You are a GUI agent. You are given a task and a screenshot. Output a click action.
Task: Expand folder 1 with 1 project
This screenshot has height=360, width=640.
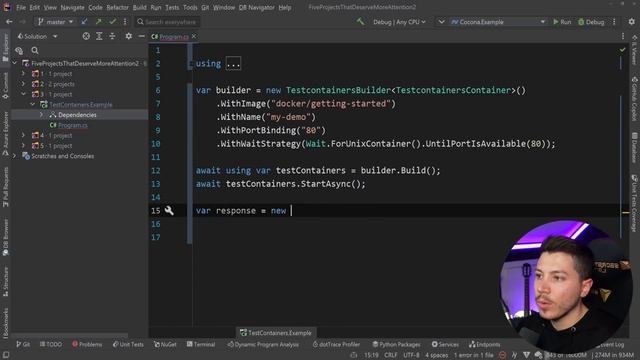coord(23,73)
